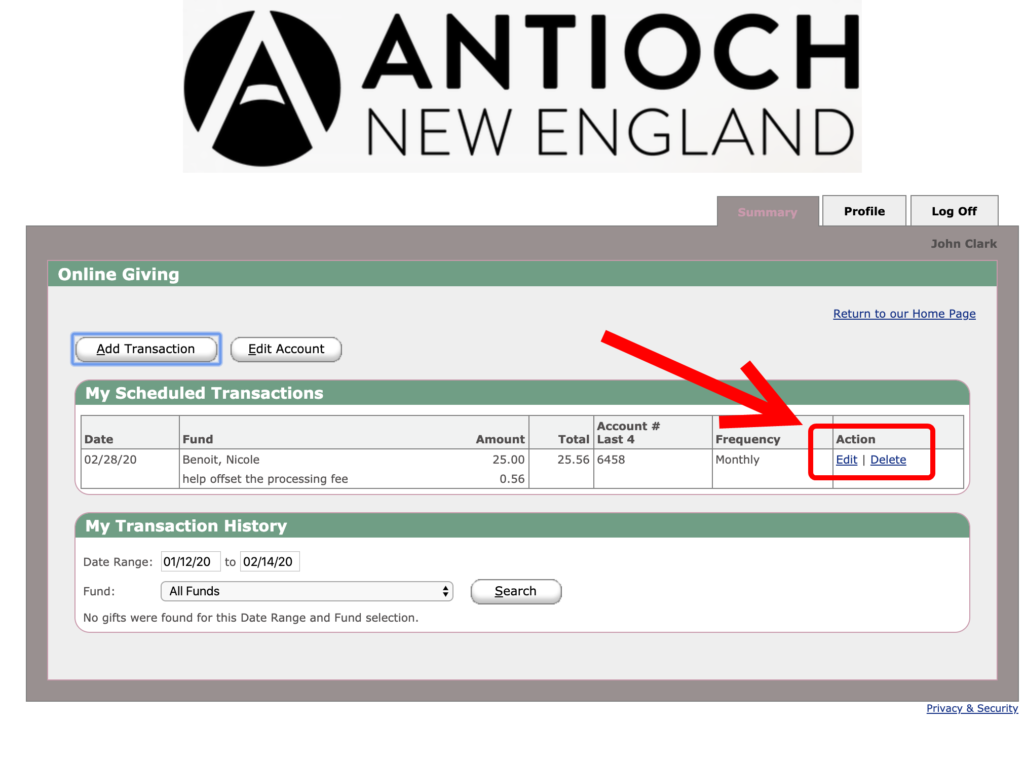Click the Action column header

click(856, 440)
